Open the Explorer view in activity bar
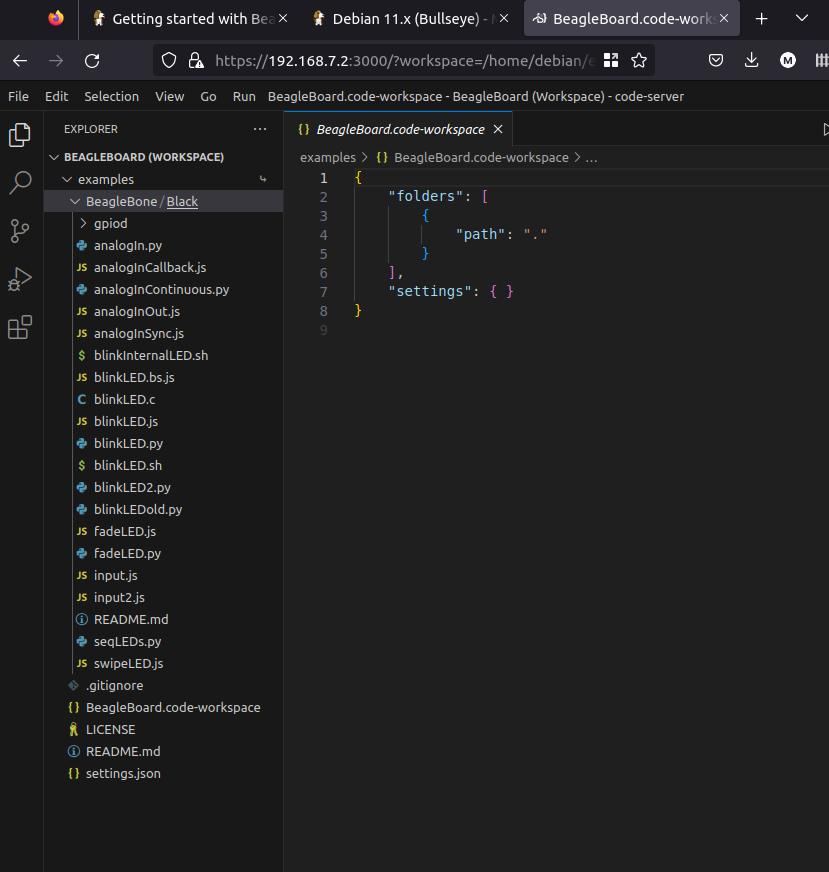The height and width of the screenshot is (872, 829). pos(20,135)
